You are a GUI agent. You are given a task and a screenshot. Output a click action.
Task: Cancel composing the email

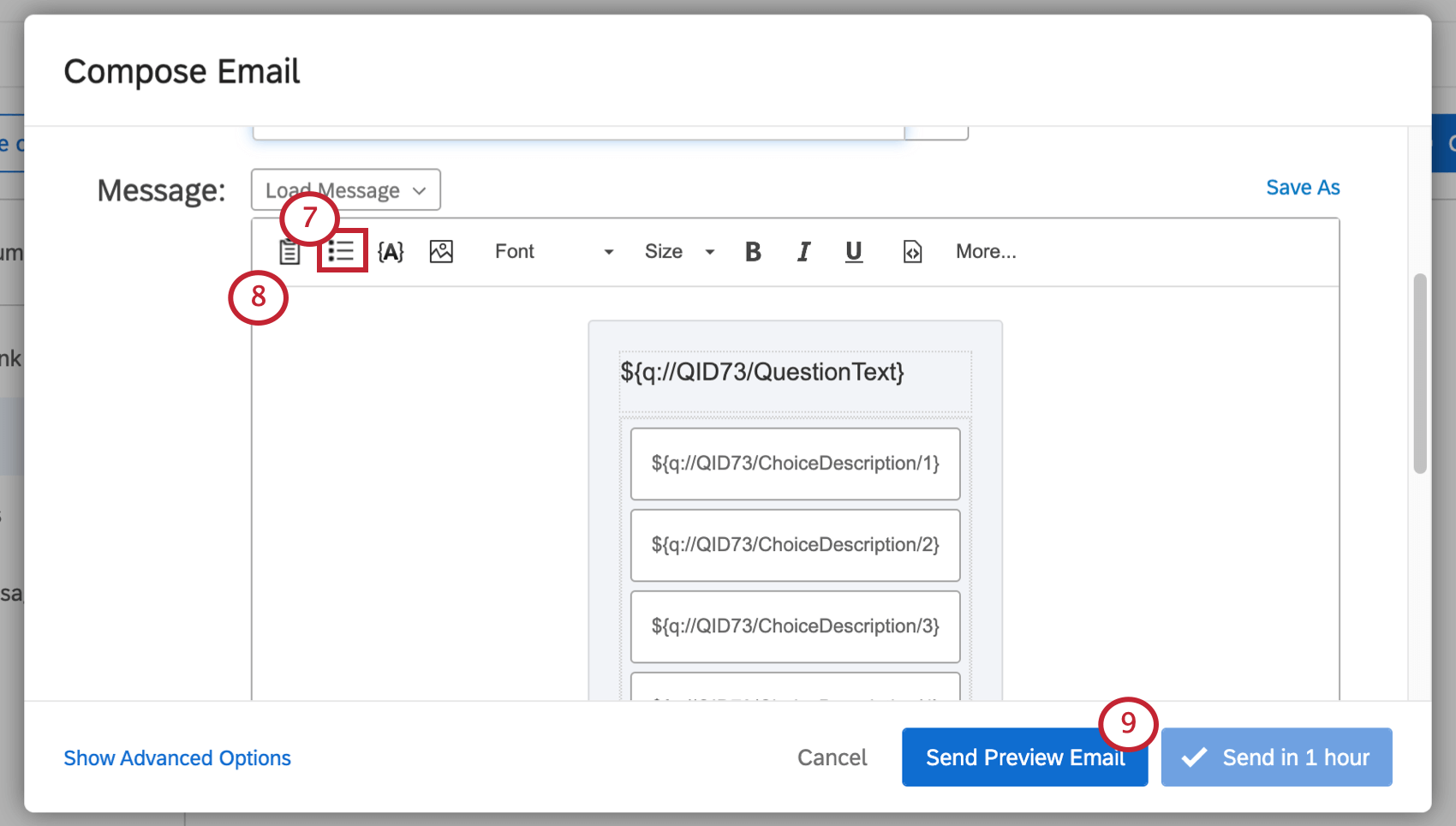pos(832,757)
